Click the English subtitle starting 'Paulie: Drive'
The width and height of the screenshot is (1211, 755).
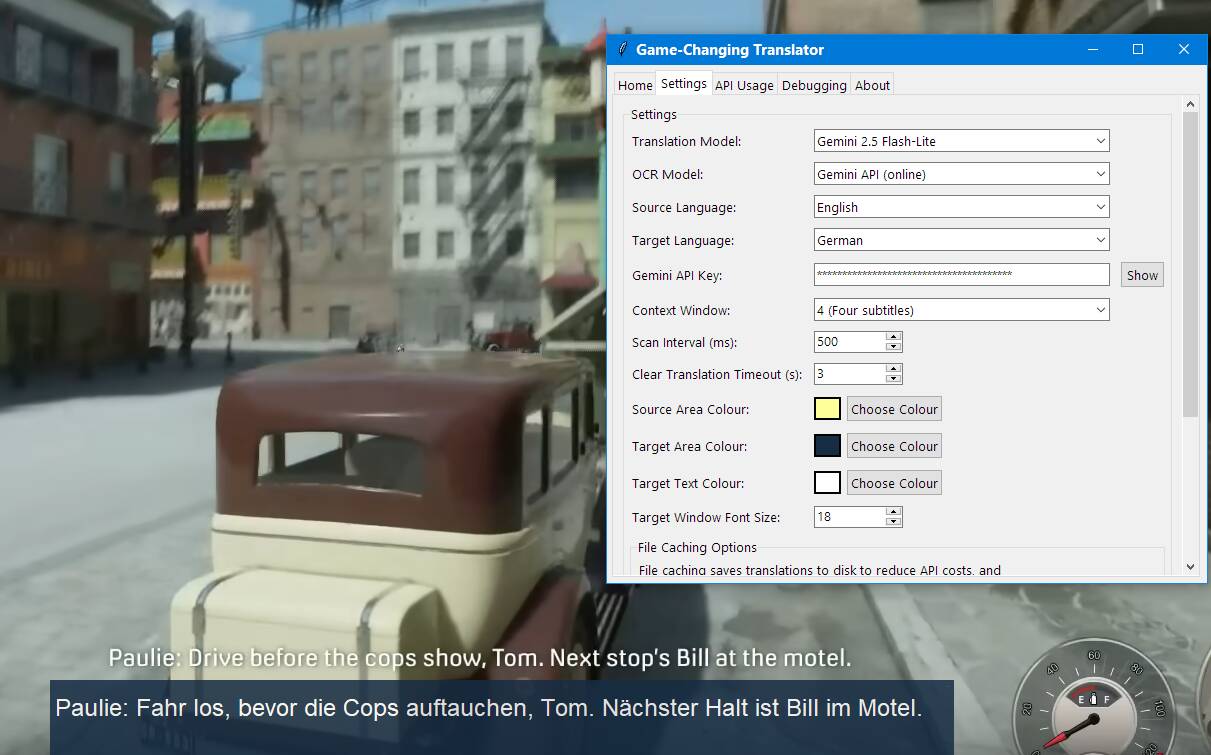tap(480, 658)
